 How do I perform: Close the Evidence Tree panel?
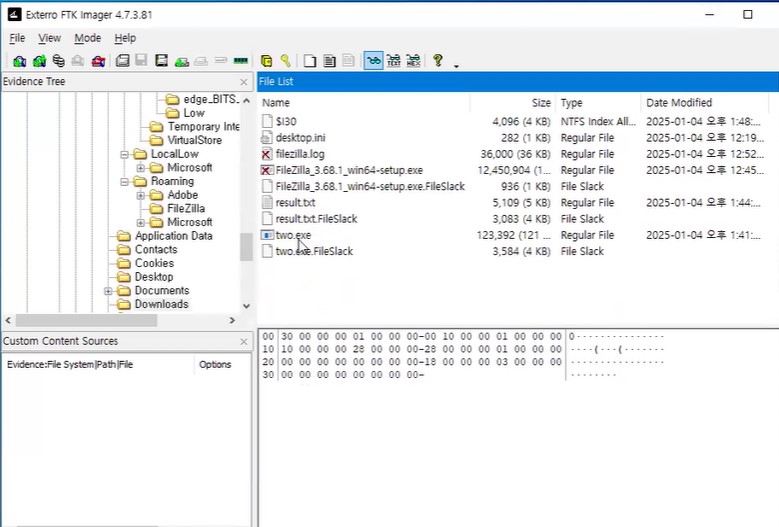[244, 82]
